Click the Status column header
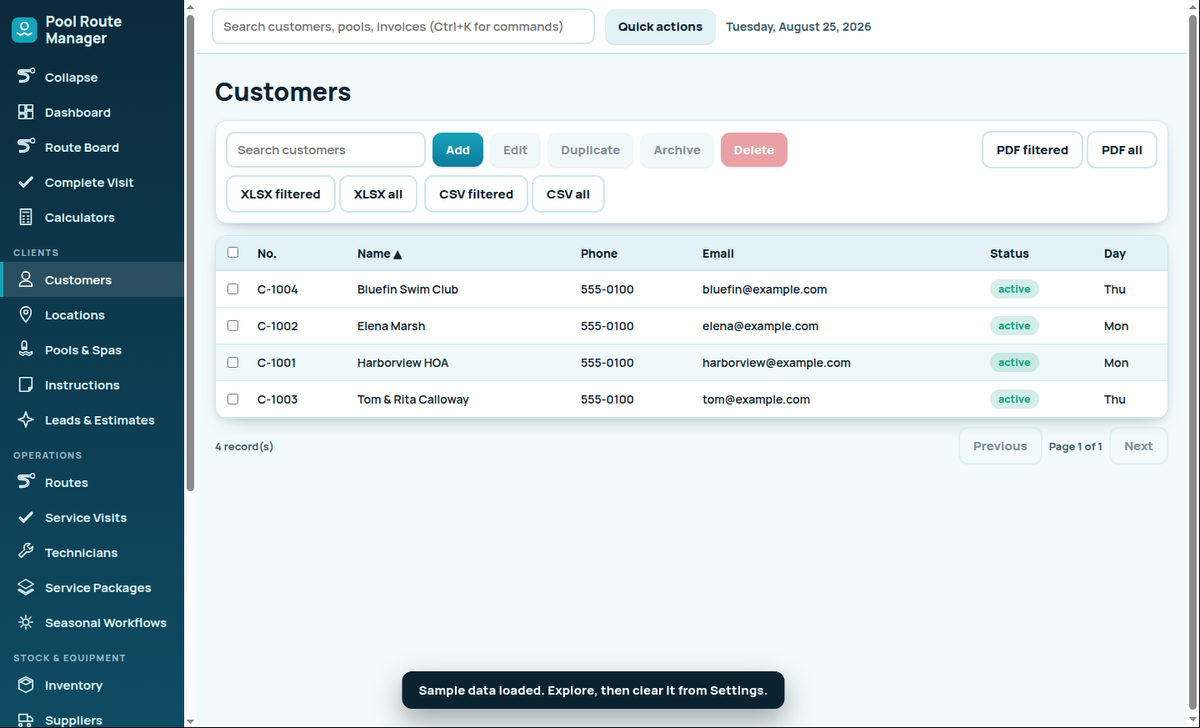Image resolution: width=1200 pixels, height=728 pixels. [1009, 254]
